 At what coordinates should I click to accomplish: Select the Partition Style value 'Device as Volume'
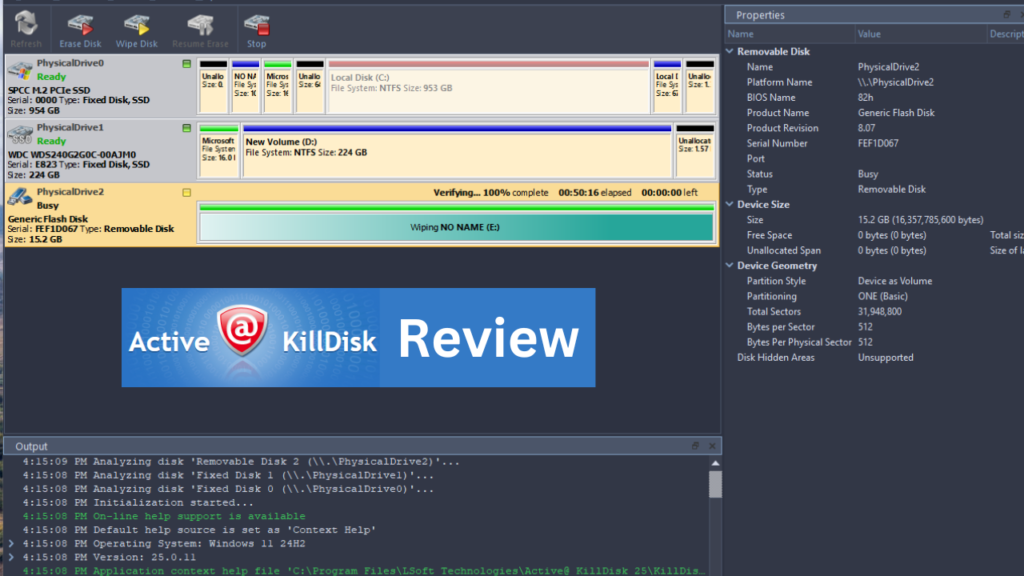pyautogui.click(x=895, y=281)
